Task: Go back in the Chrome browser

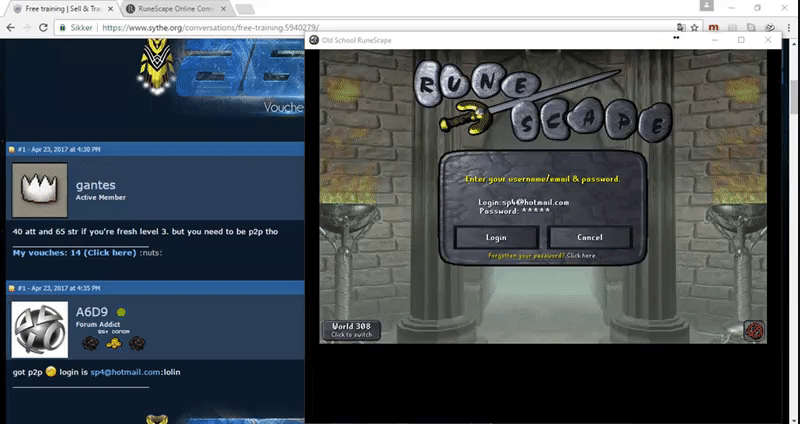Action: (x=11, y=28)
